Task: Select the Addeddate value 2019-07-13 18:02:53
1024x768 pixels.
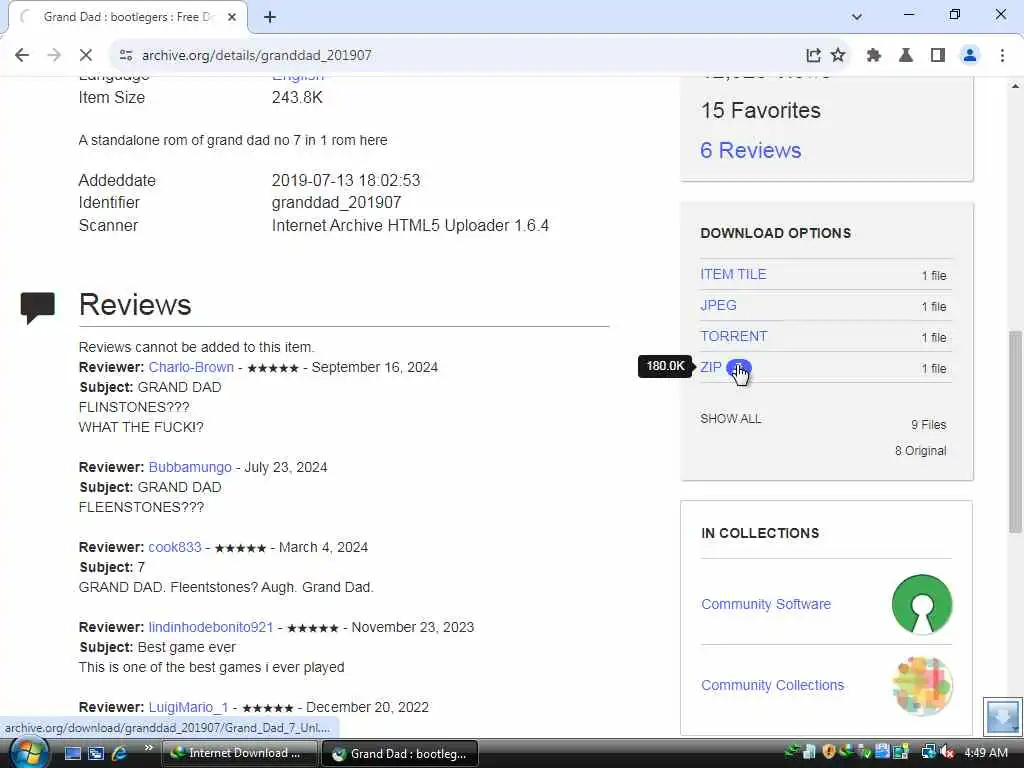Action: click(346, 180)
